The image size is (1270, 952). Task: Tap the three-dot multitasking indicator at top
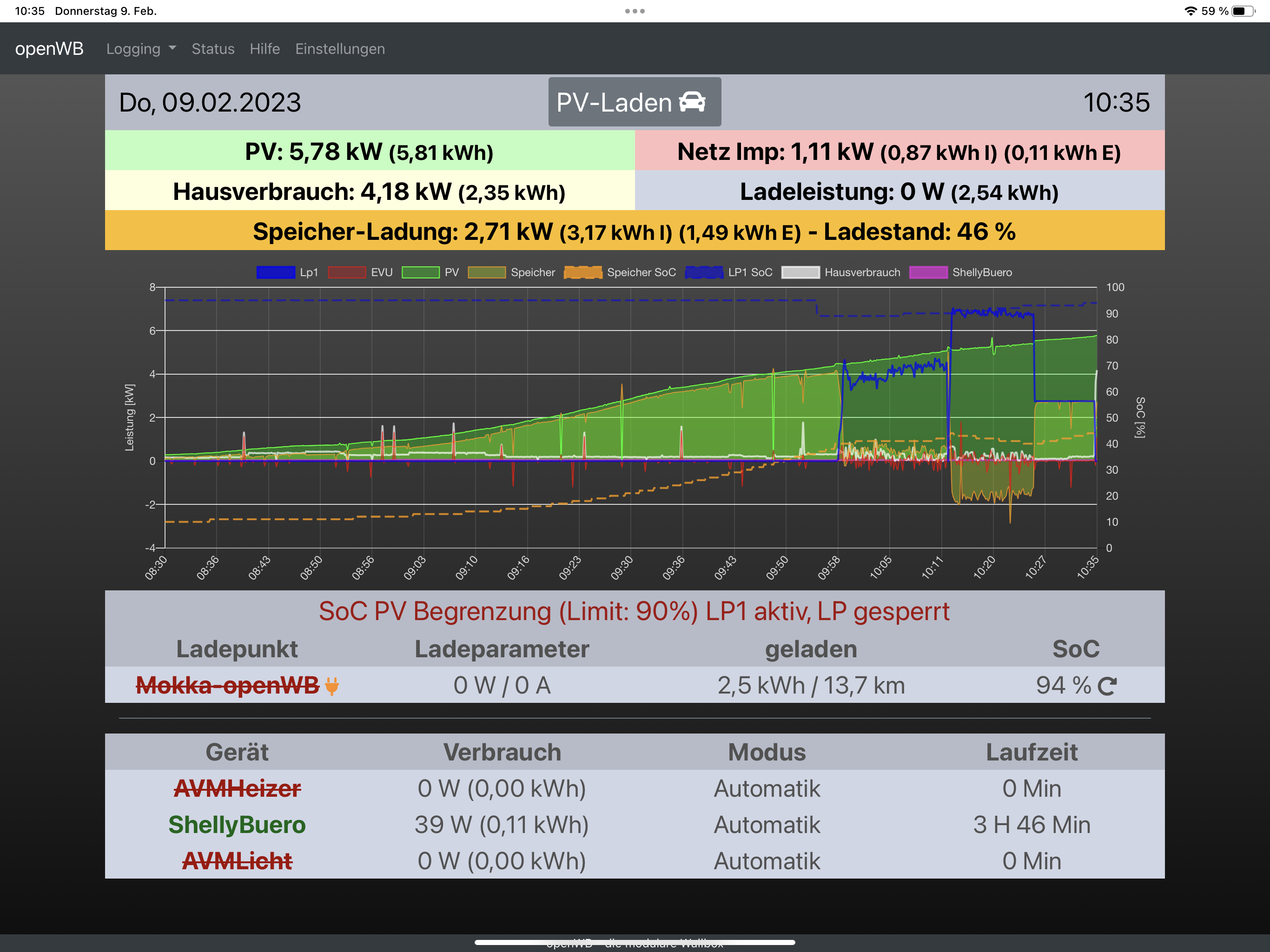click(635, 11)
